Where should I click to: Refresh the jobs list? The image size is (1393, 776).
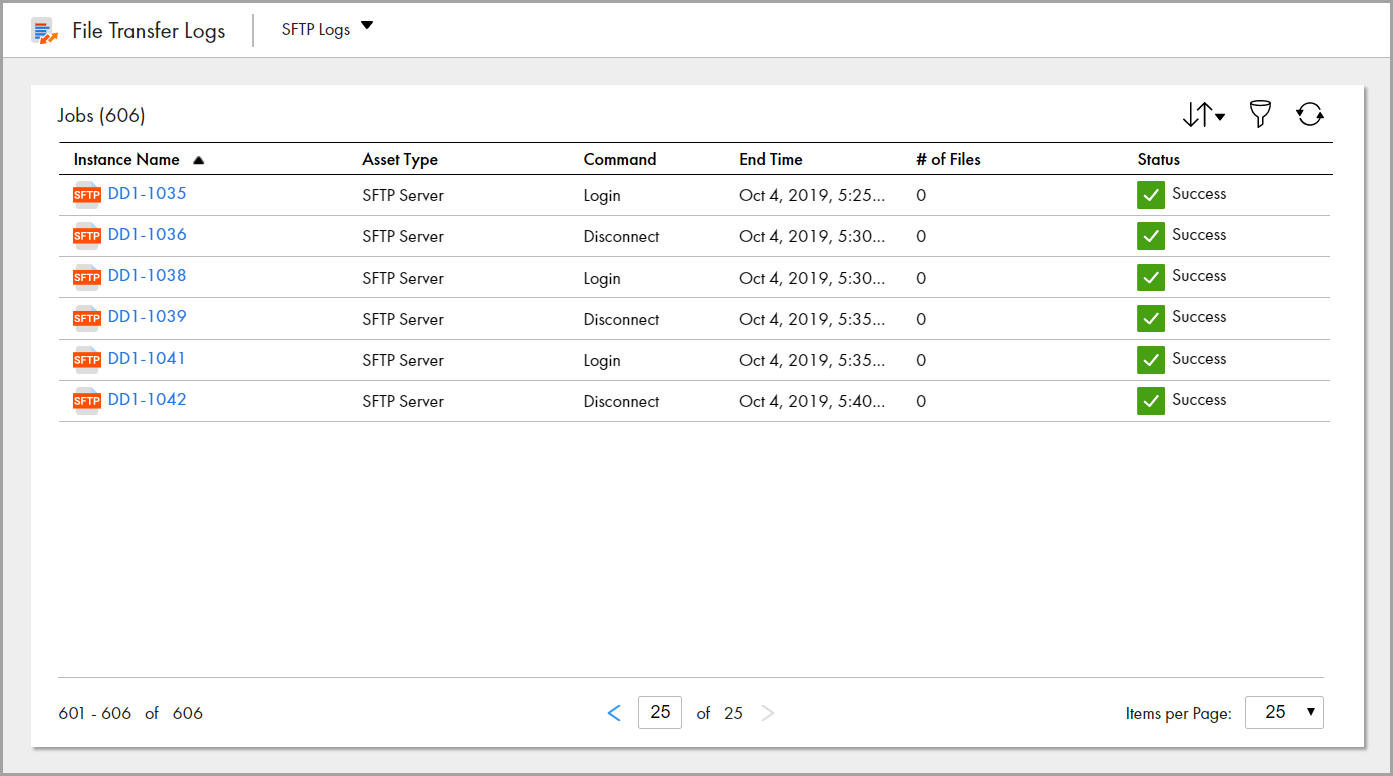tap(1310, 114)
